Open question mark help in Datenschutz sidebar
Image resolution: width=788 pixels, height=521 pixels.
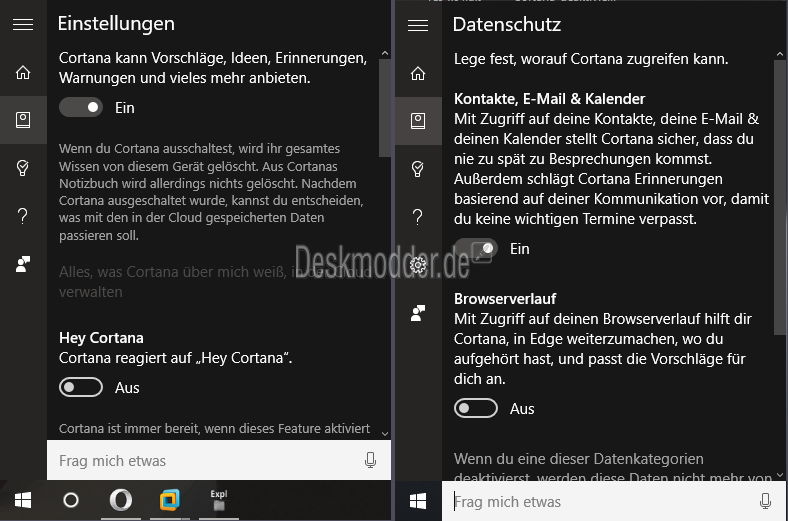point(419,217)
